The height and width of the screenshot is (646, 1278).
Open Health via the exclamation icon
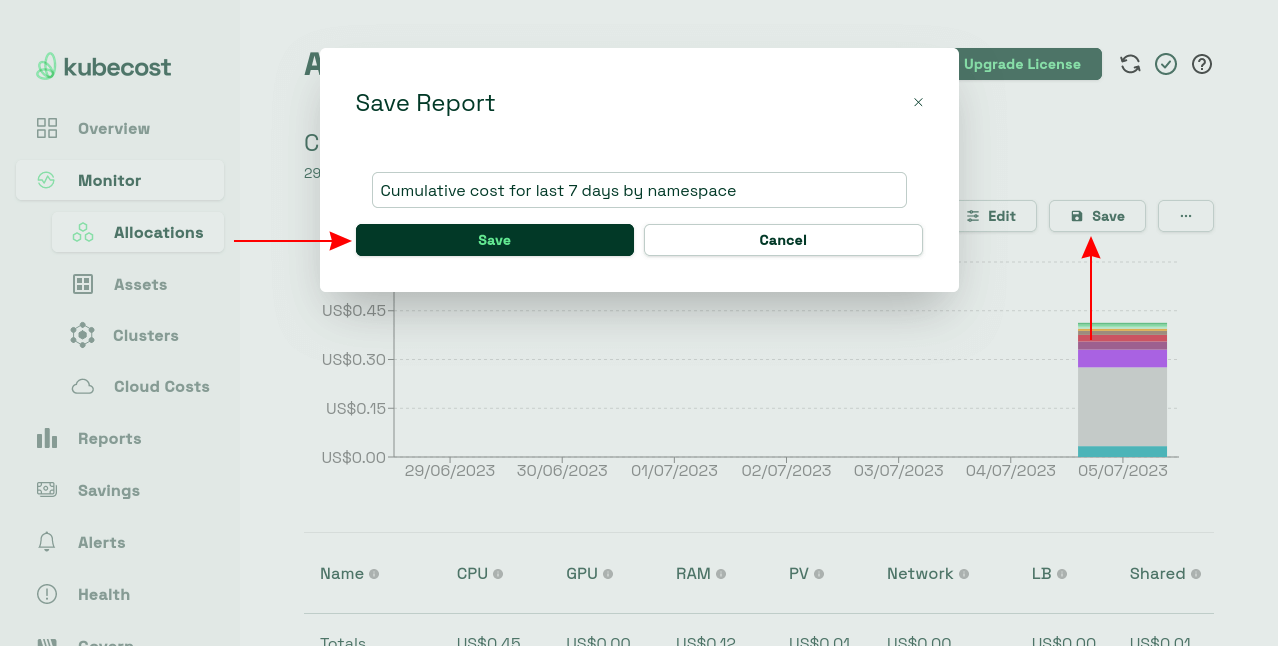tap(46, 594)
